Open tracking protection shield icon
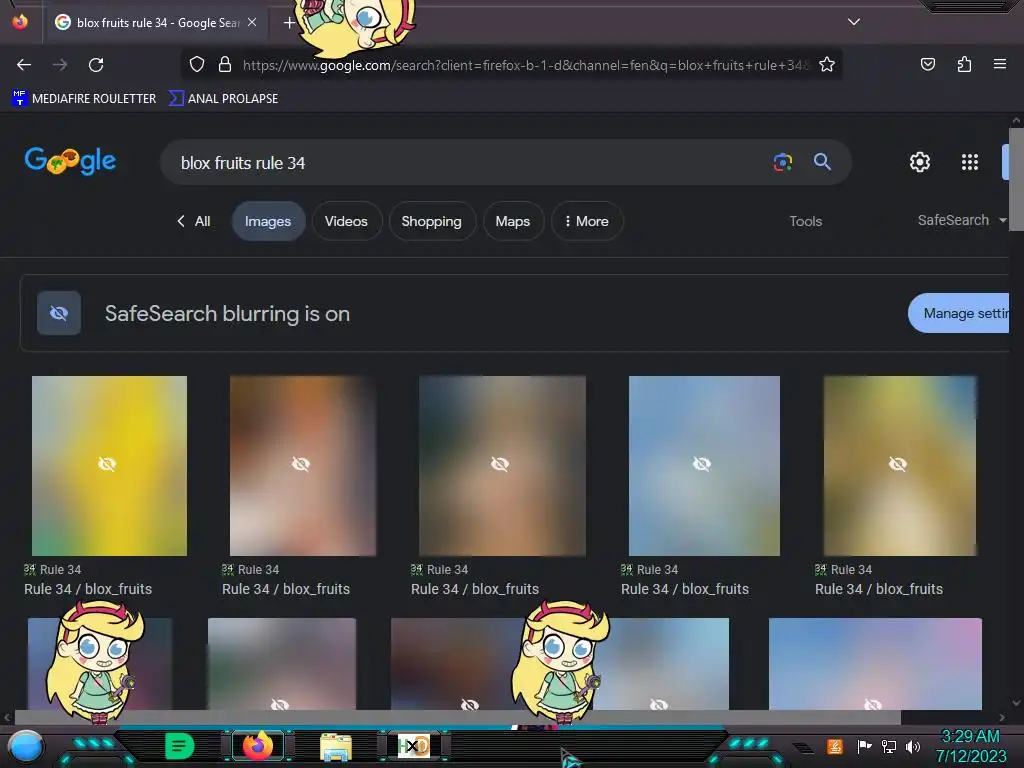 point(197,64)
